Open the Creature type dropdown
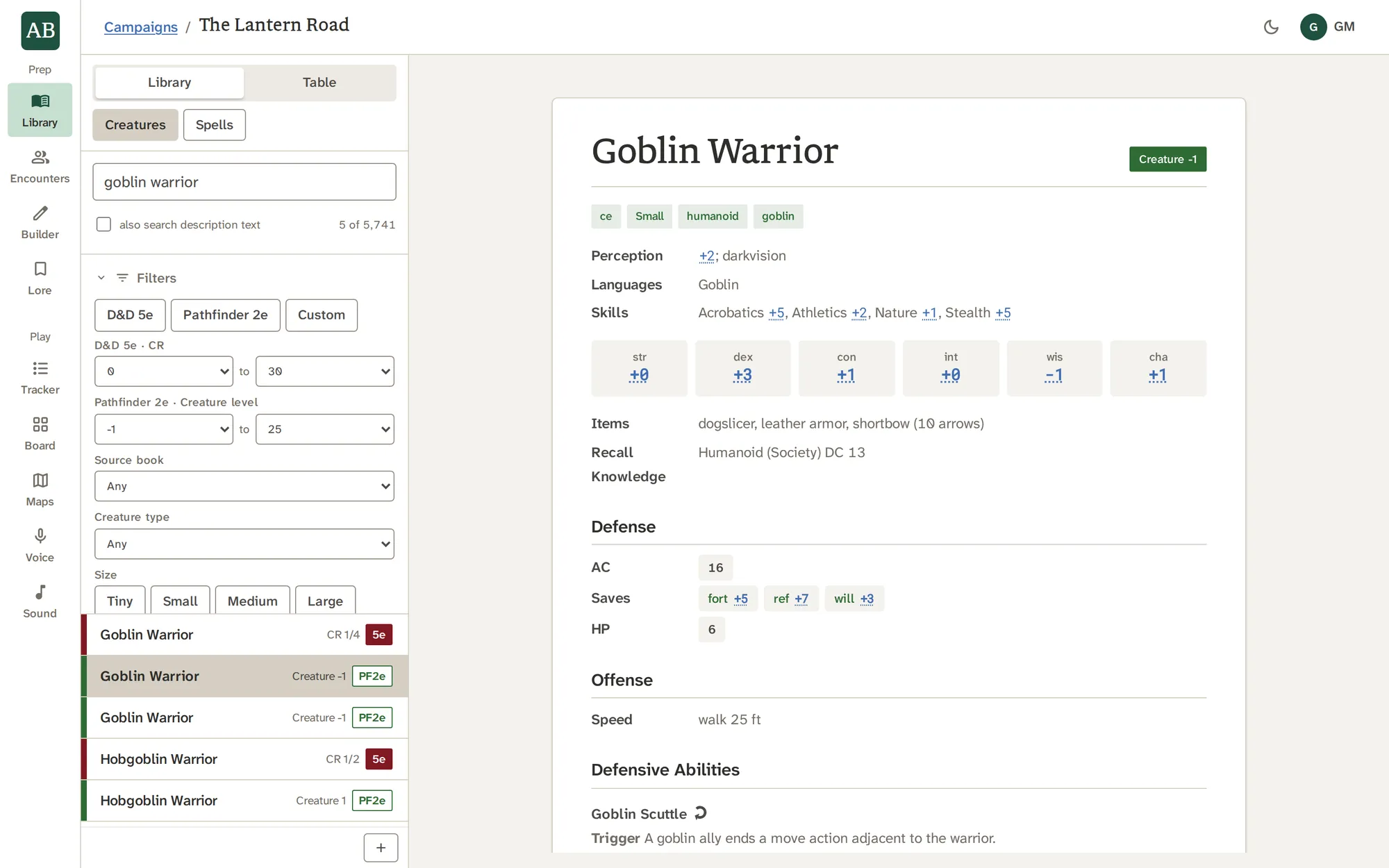This screenshot has width=1389, height=868. [x=244, y=544]
